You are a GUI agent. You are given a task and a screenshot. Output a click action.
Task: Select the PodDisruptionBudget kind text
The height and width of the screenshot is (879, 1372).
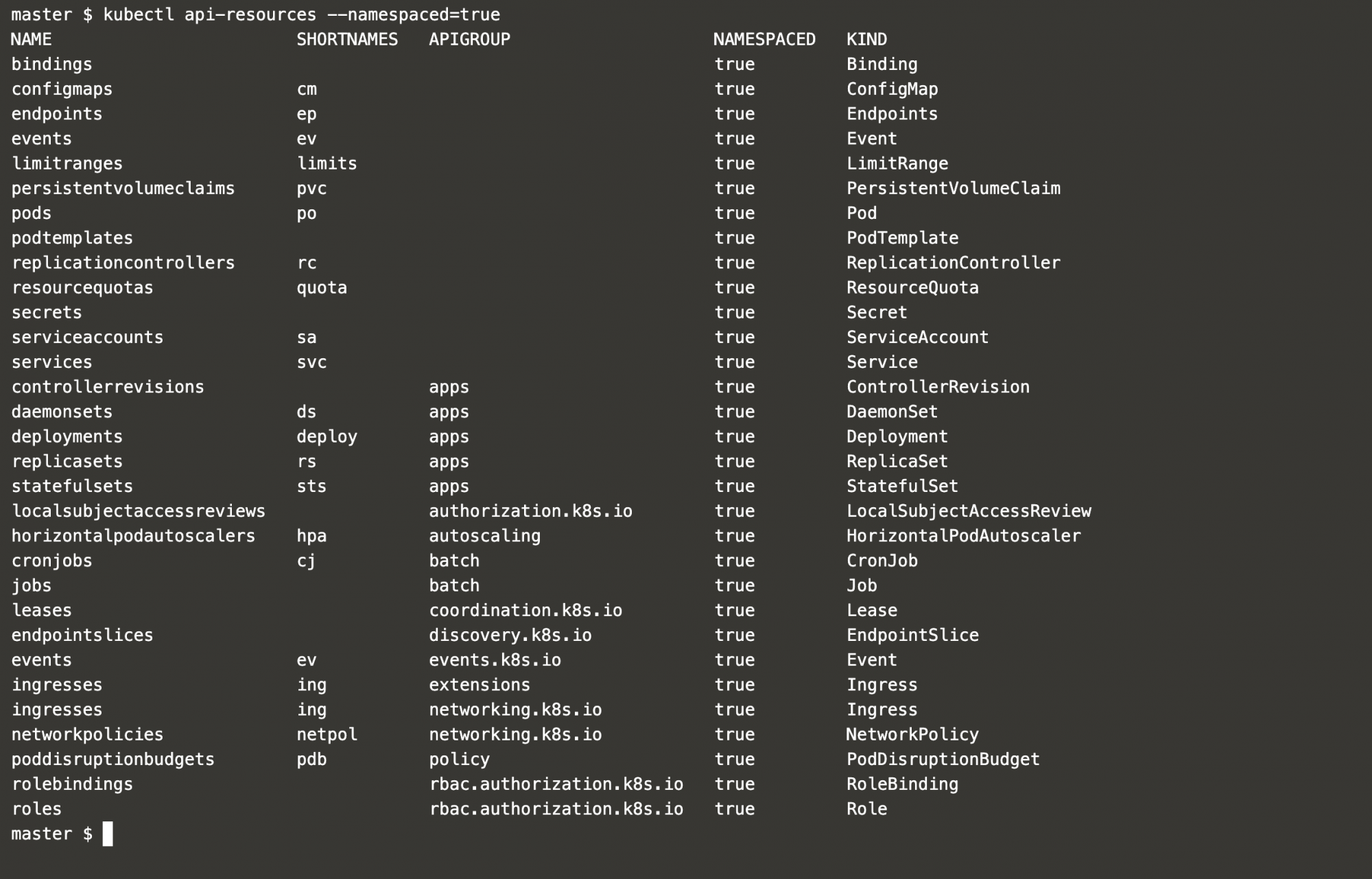point(943,760)
